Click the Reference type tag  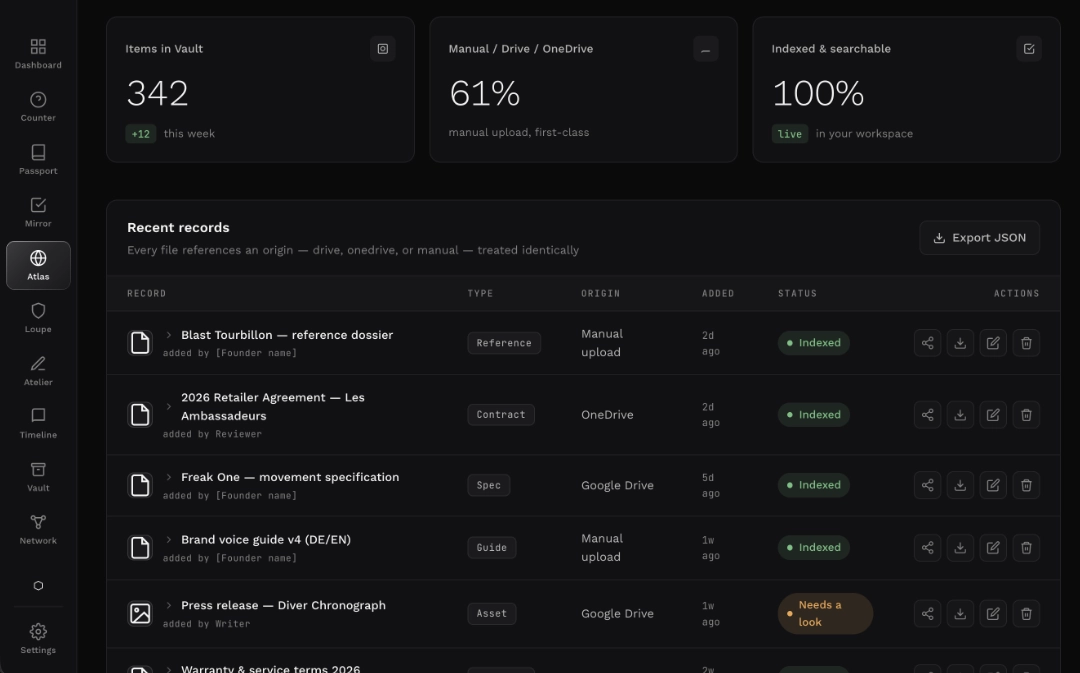pos(504,343)
